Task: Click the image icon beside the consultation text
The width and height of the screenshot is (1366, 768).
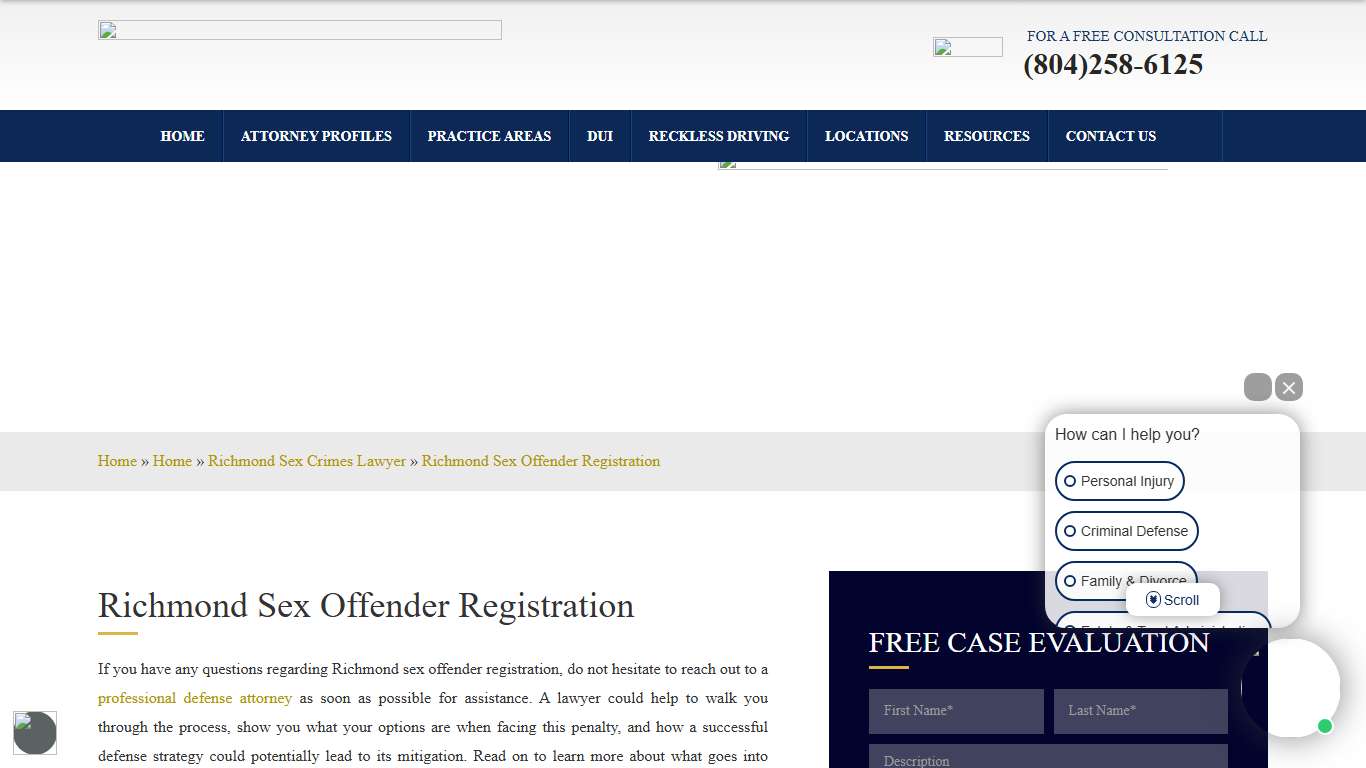Action: 967,46
